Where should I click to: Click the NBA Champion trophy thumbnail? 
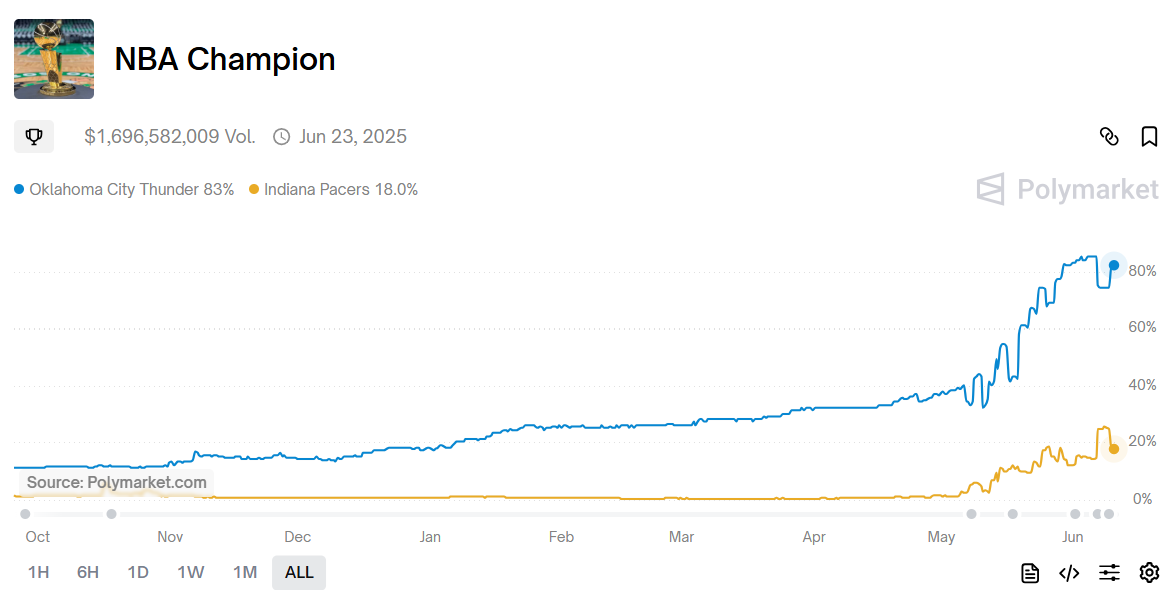point(54,59)
